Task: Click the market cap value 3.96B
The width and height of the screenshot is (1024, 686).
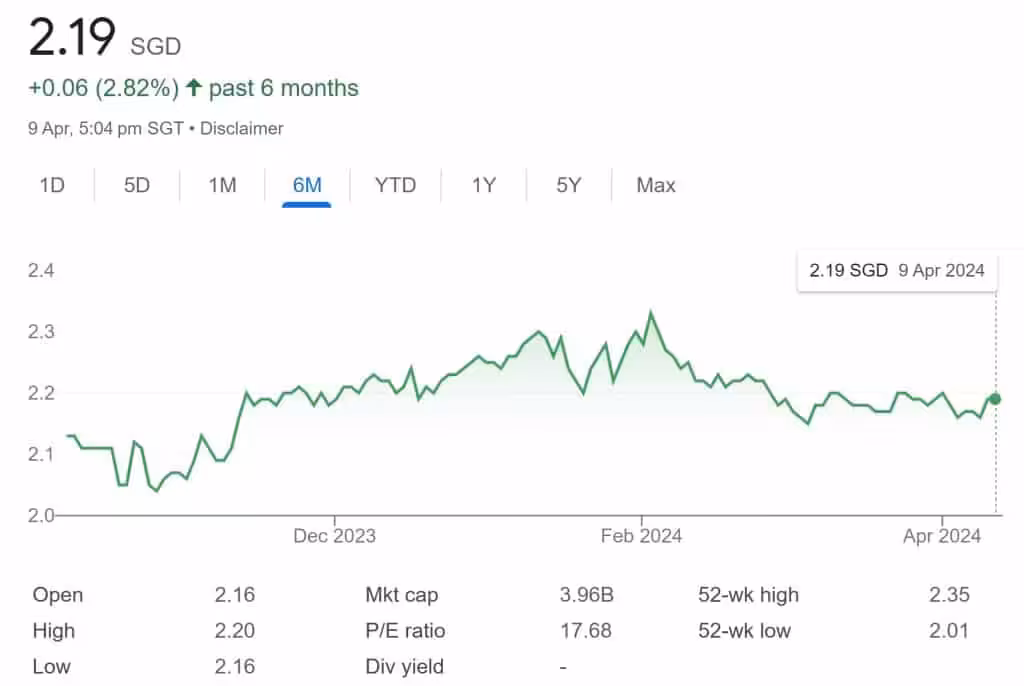Action: [586, 595]
